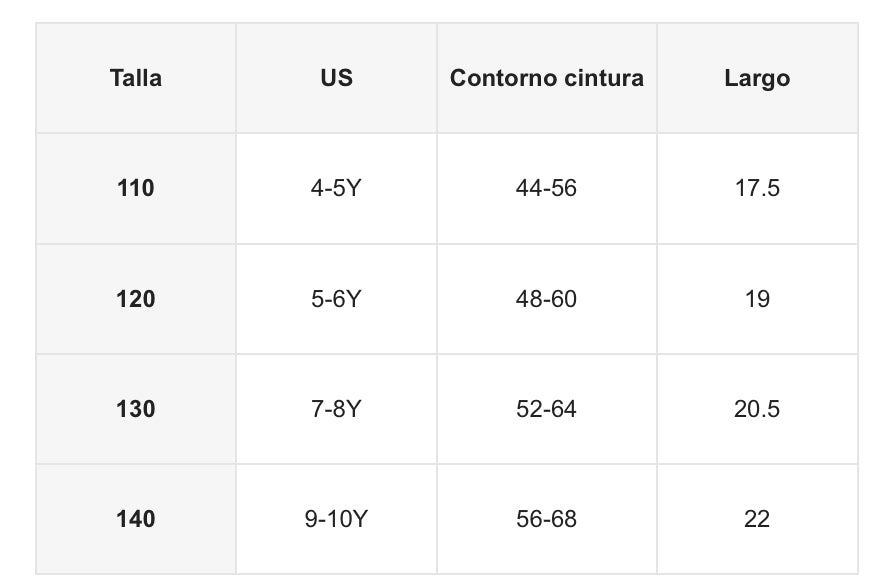This screenshot has height=587, width=889.
Task: Click the 19 length cell
Action: [x=757, y=299]
